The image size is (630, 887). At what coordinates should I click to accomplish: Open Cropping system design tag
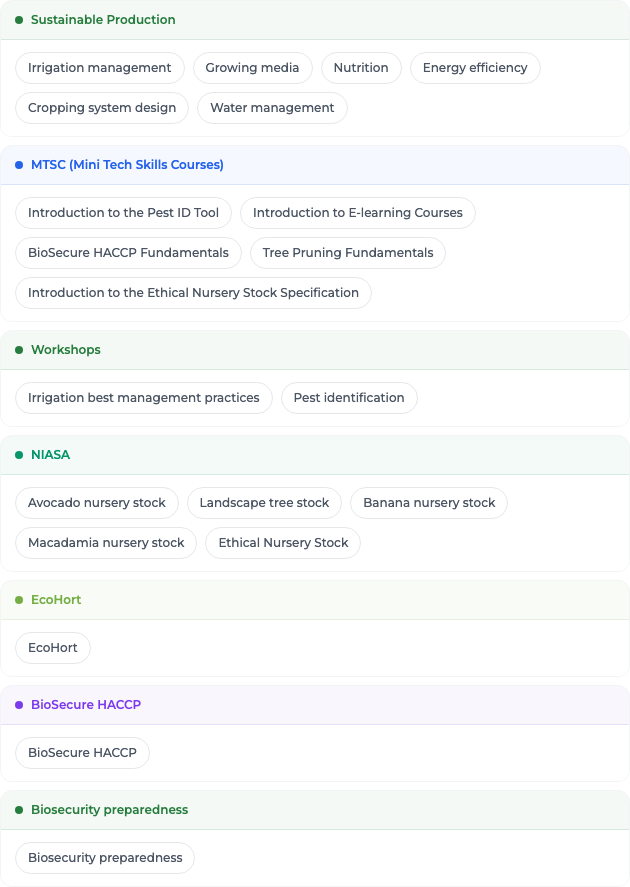click(102, 108)
